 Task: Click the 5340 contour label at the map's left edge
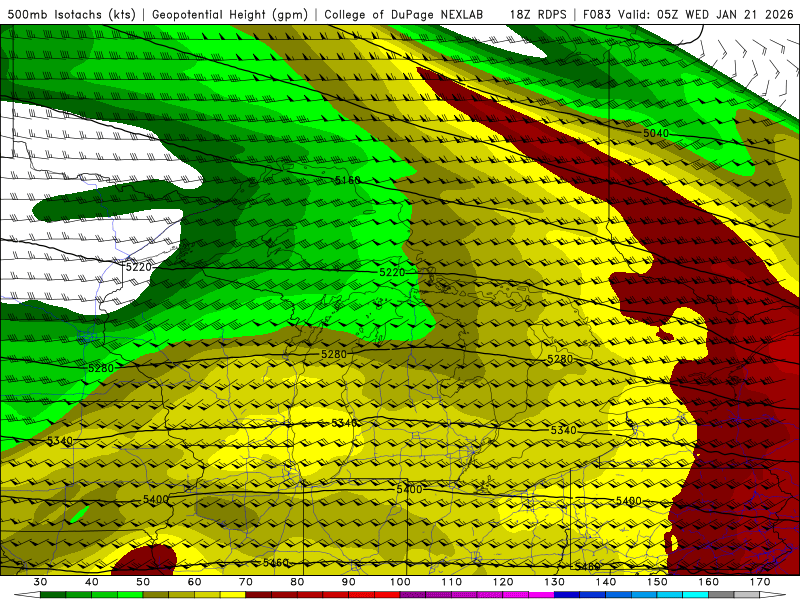60,440
